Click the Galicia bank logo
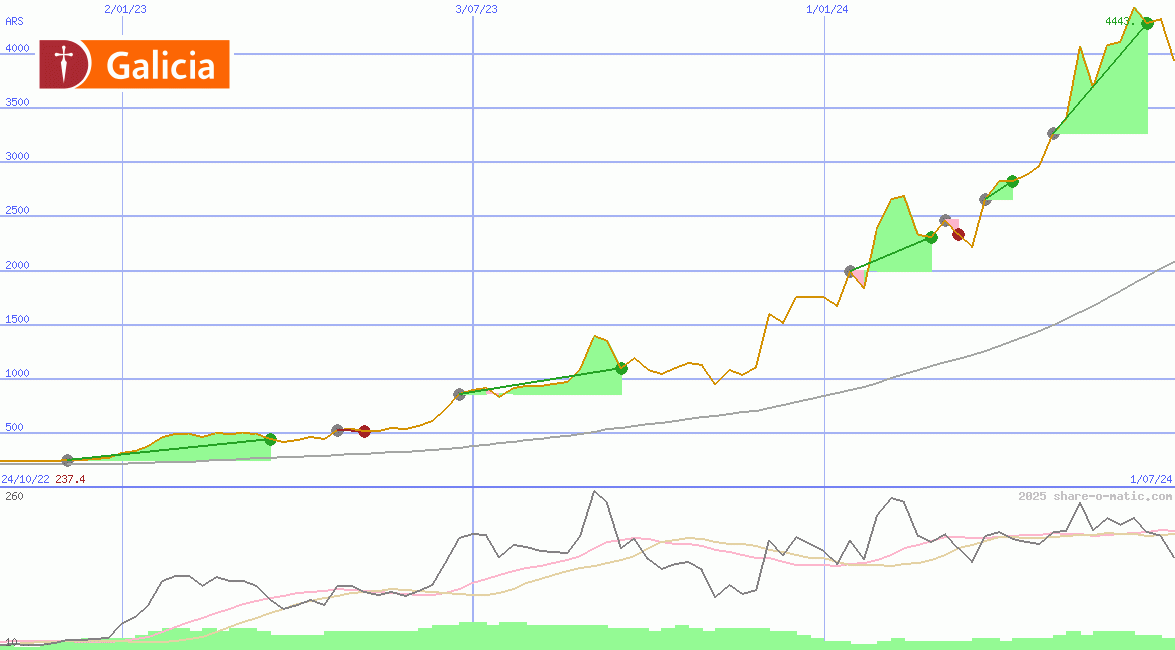This screenshot has height=650, width=1175. pyautogui.click(x=134, y=65)
